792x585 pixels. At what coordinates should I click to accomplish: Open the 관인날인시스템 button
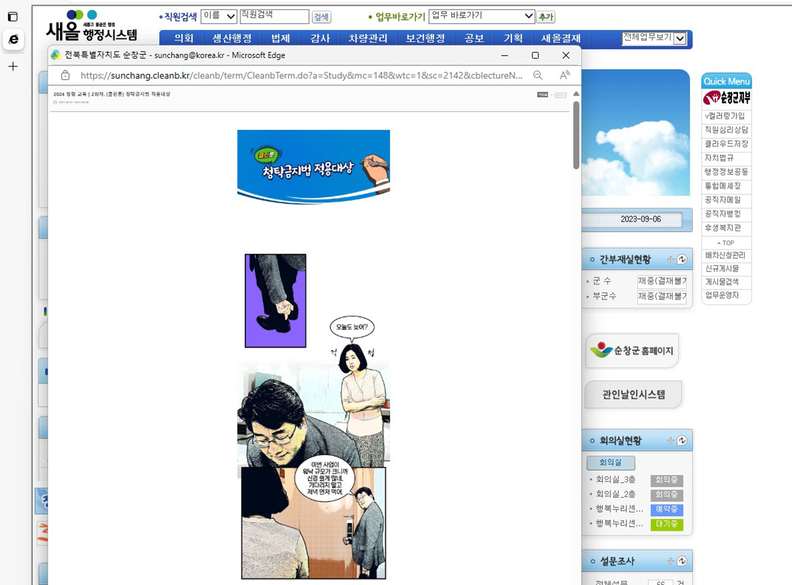633,394
